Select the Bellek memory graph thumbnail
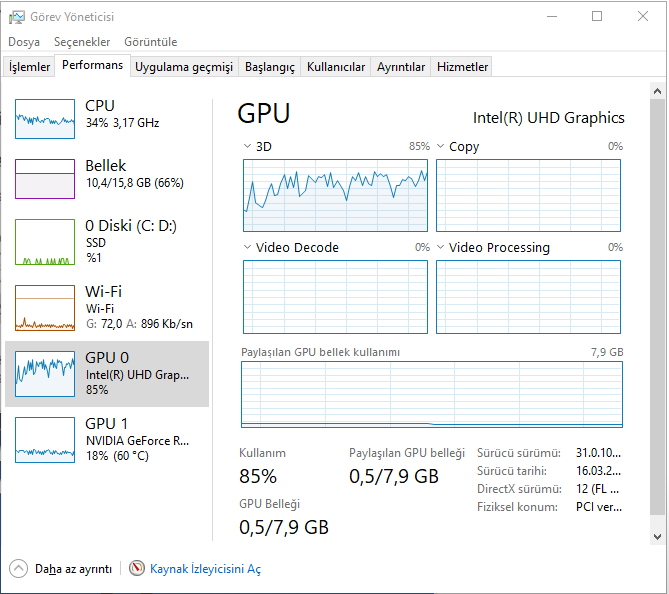The width and height of the screenshot is (669, 594). pos(45,179)
